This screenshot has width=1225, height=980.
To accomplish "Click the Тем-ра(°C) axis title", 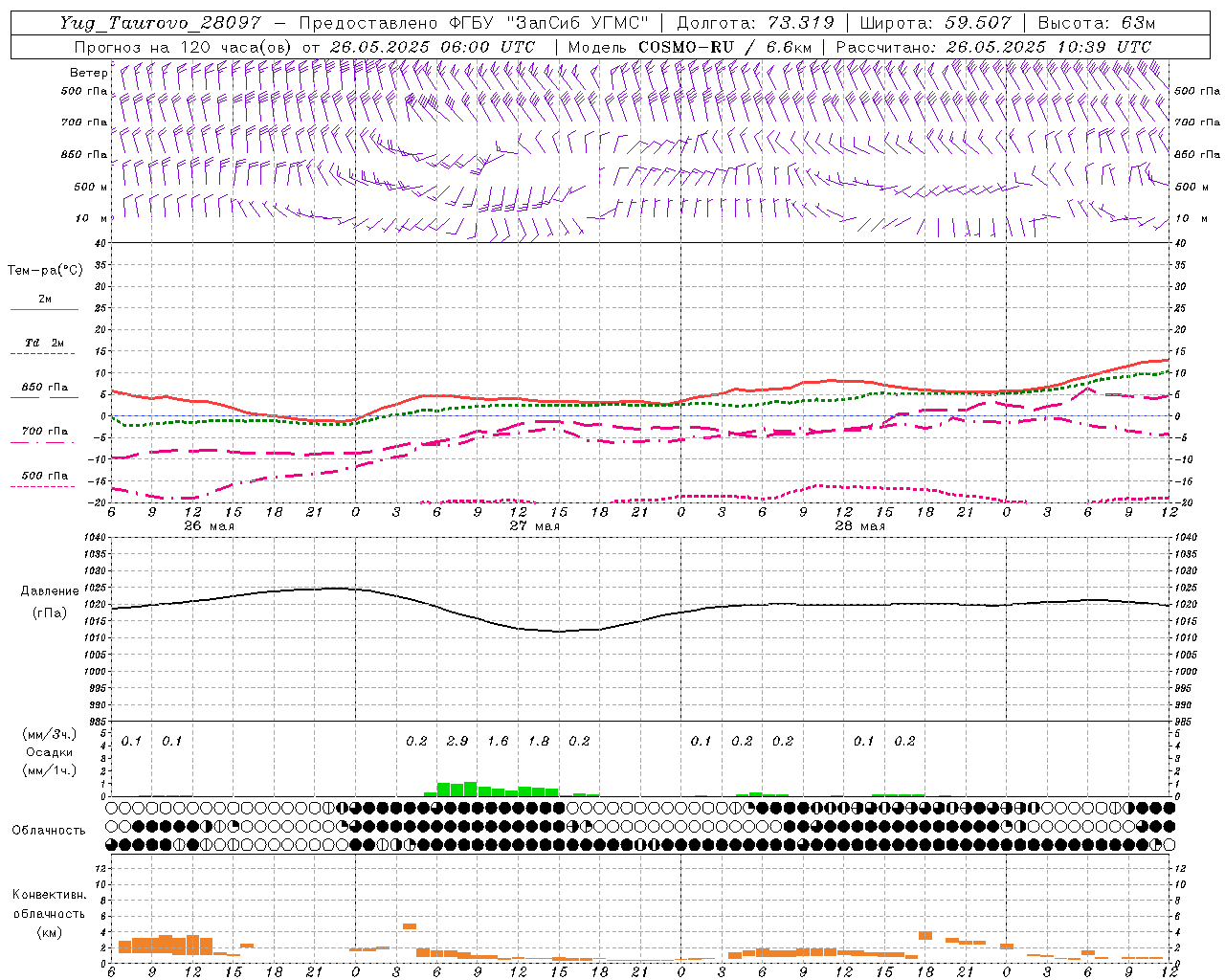I will [x=45, y=271].
